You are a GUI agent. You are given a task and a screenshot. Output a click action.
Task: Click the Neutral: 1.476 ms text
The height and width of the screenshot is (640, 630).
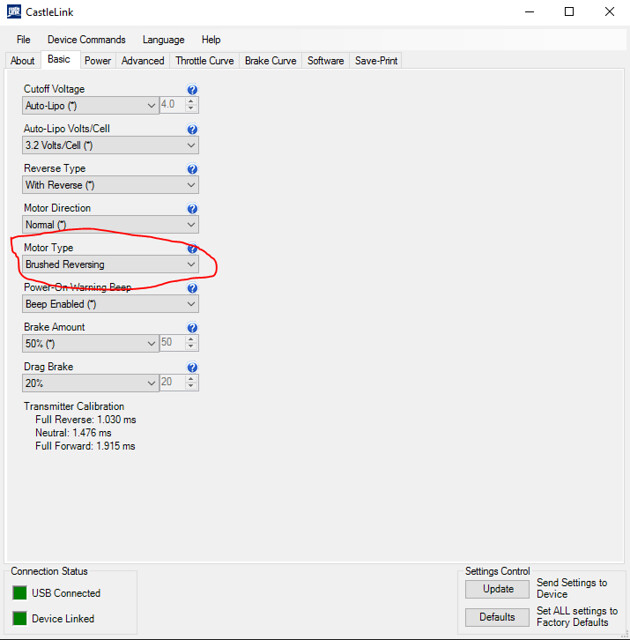click(x=73, y=433)
